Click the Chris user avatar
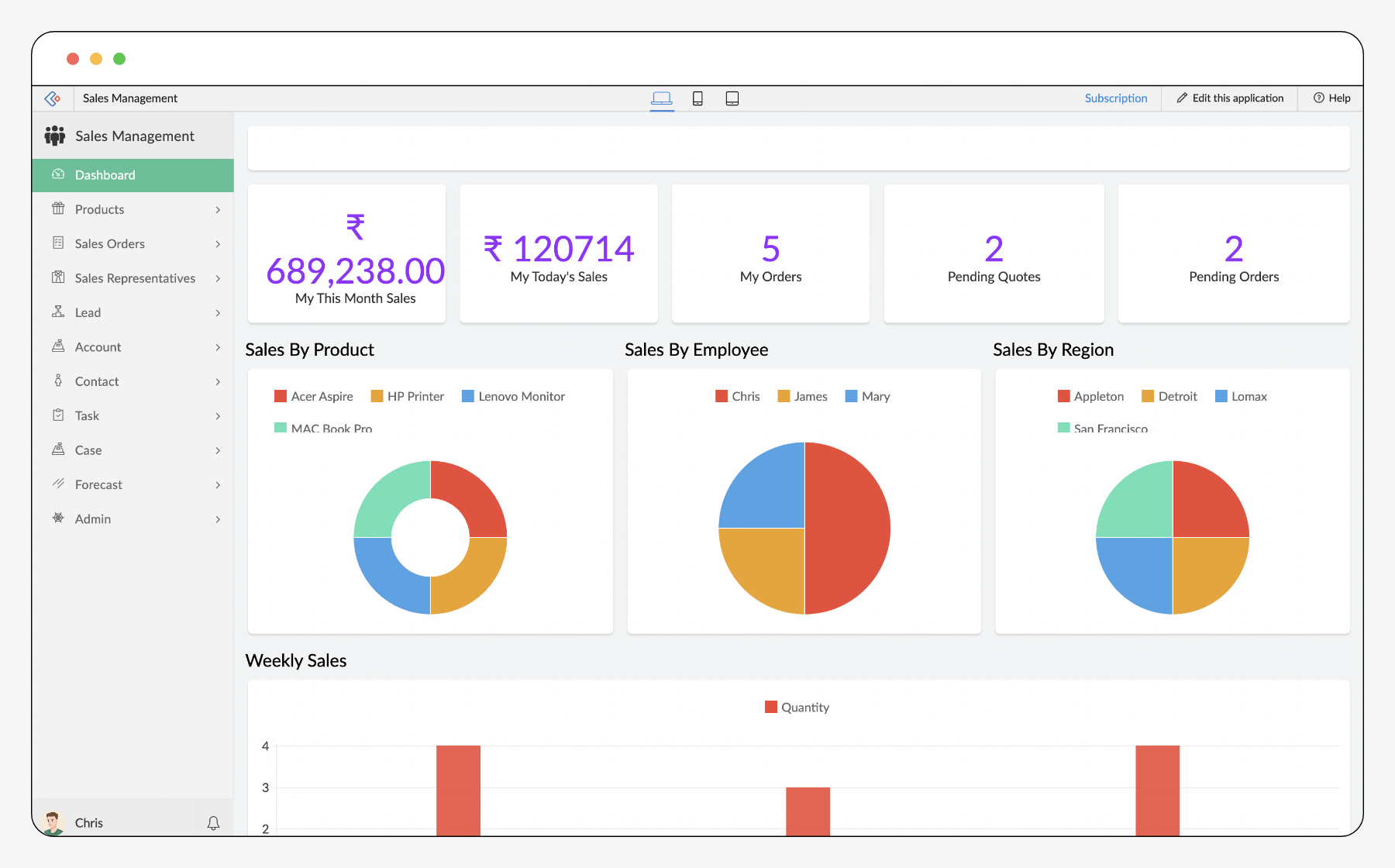 [53, 822]
